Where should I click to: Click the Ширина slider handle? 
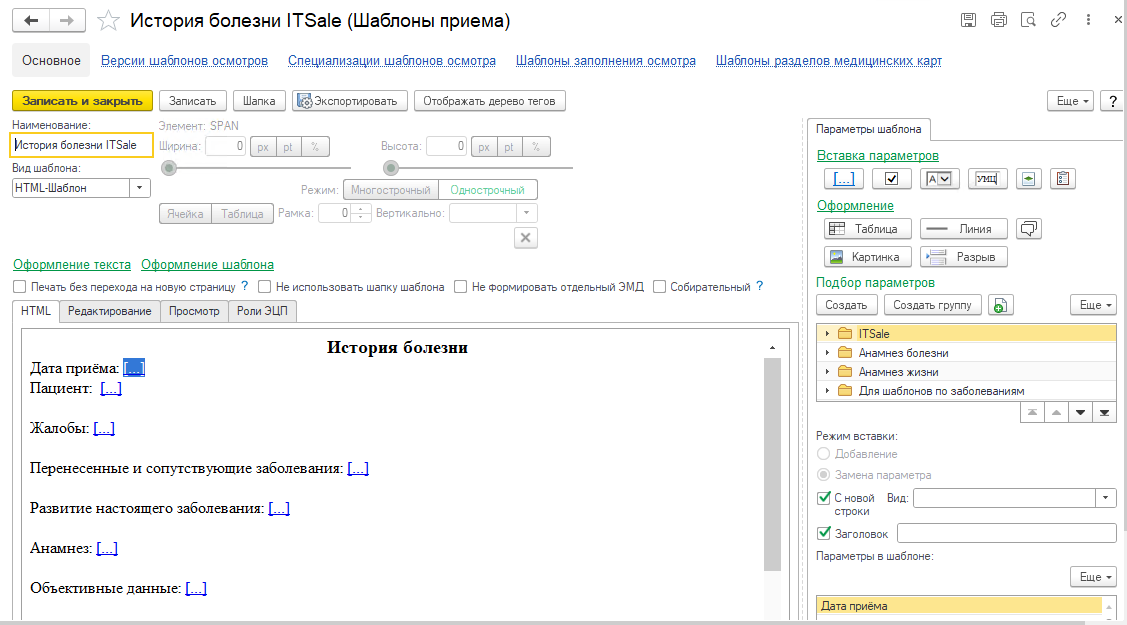tap(169, 168)
